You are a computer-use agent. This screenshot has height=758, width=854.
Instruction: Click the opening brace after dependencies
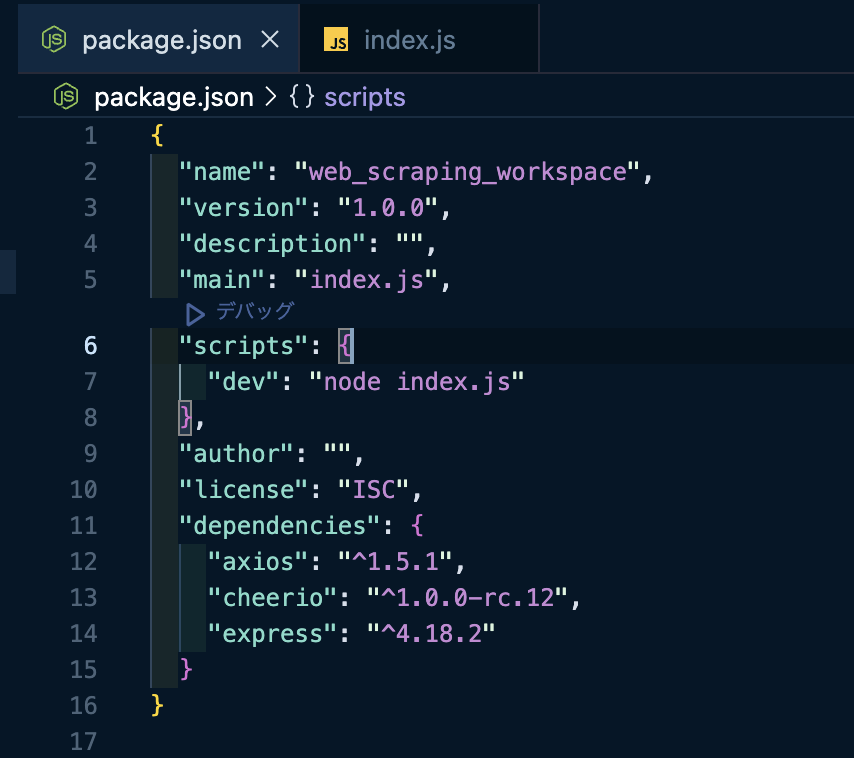(x=417, y=525)
